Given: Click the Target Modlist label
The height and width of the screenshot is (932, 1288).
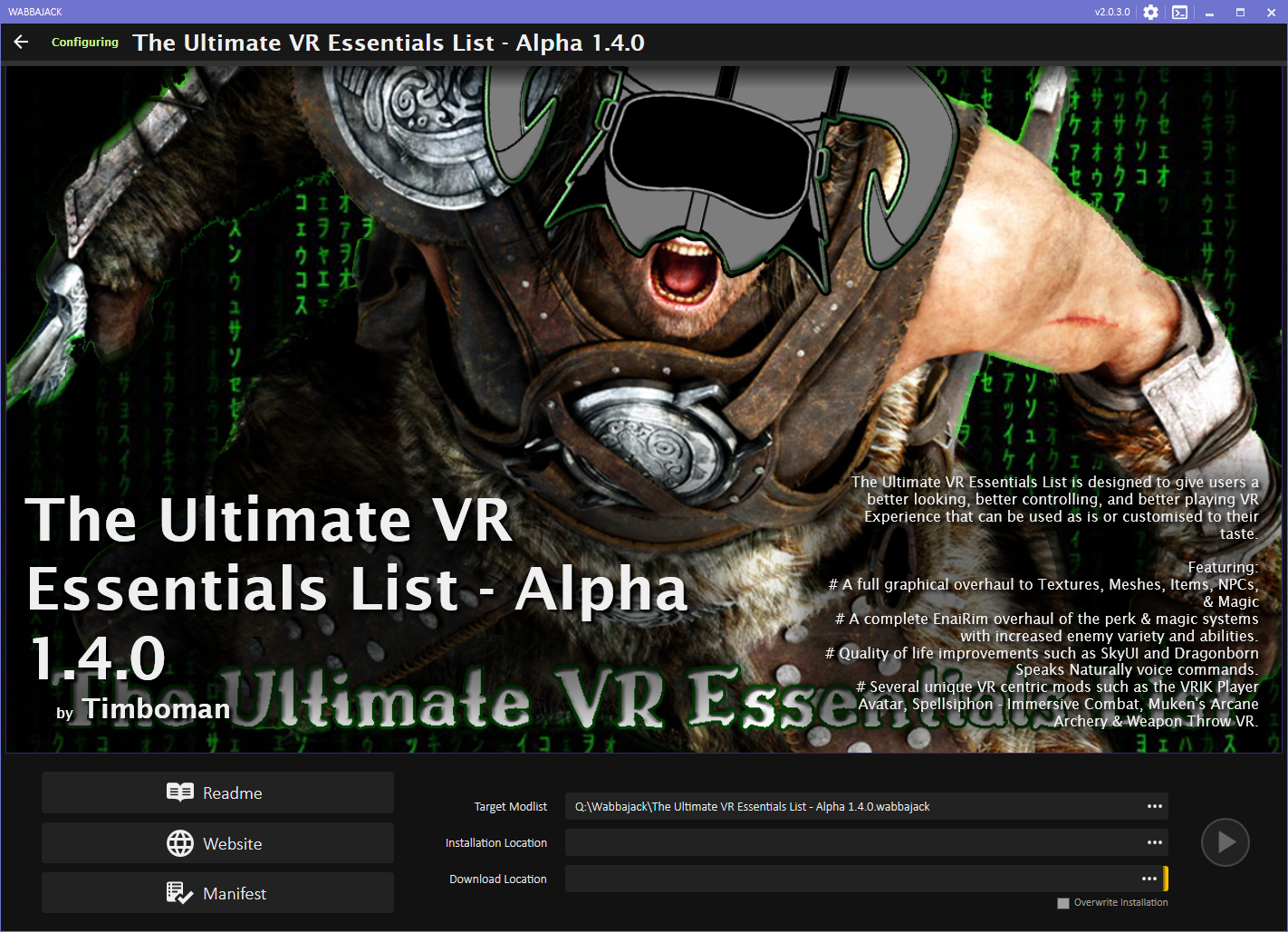Looking at the screenshot, I should 511,807.
